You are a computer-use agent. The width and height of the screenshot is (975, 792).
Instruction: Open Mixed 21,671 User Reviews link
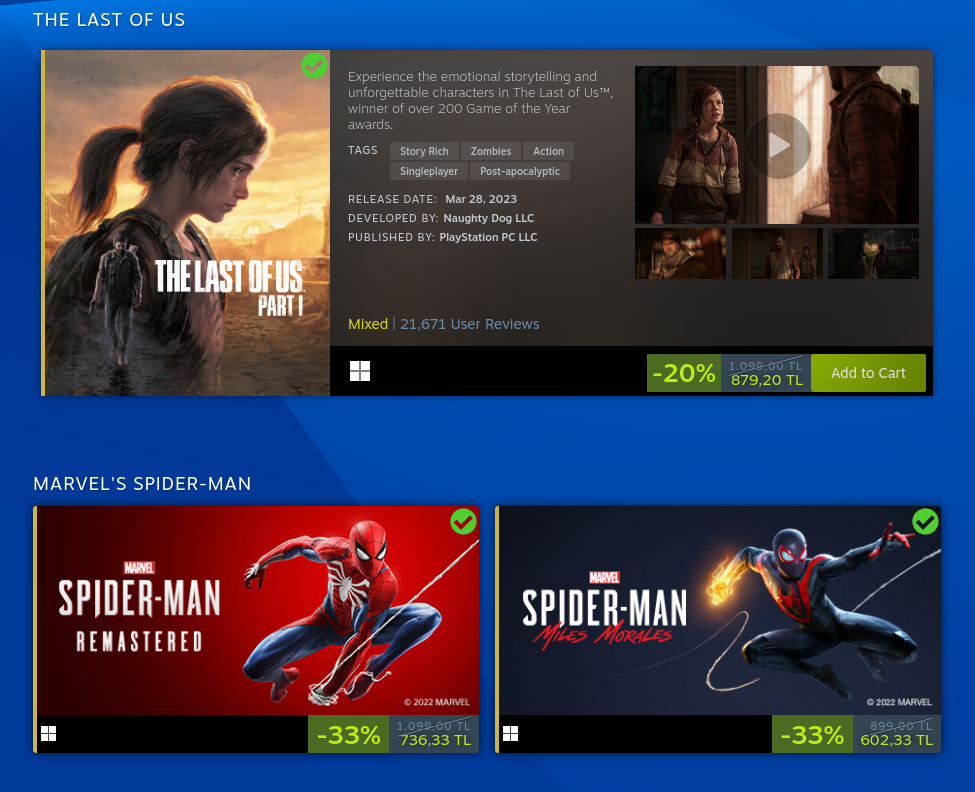pyautogui.click(x=443, y=324)
